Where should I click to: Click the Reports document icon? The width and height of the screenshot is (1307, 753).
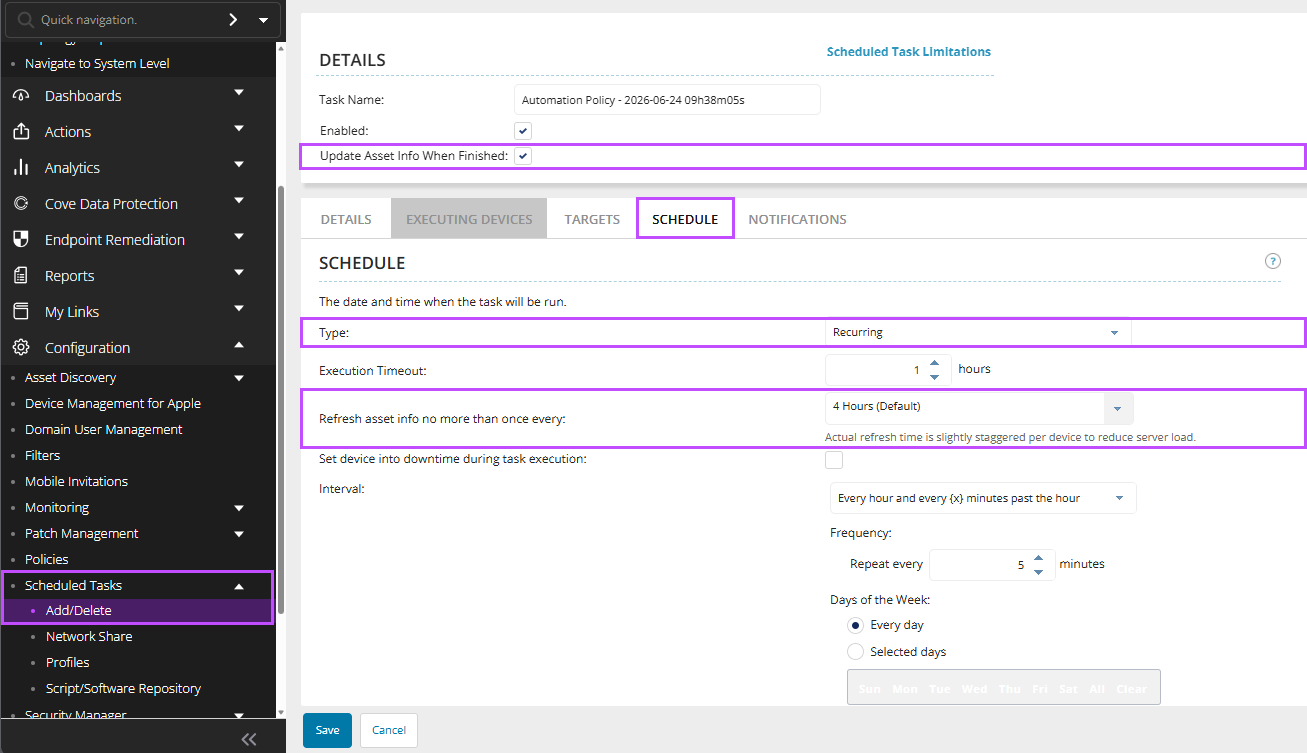point(21,276)
